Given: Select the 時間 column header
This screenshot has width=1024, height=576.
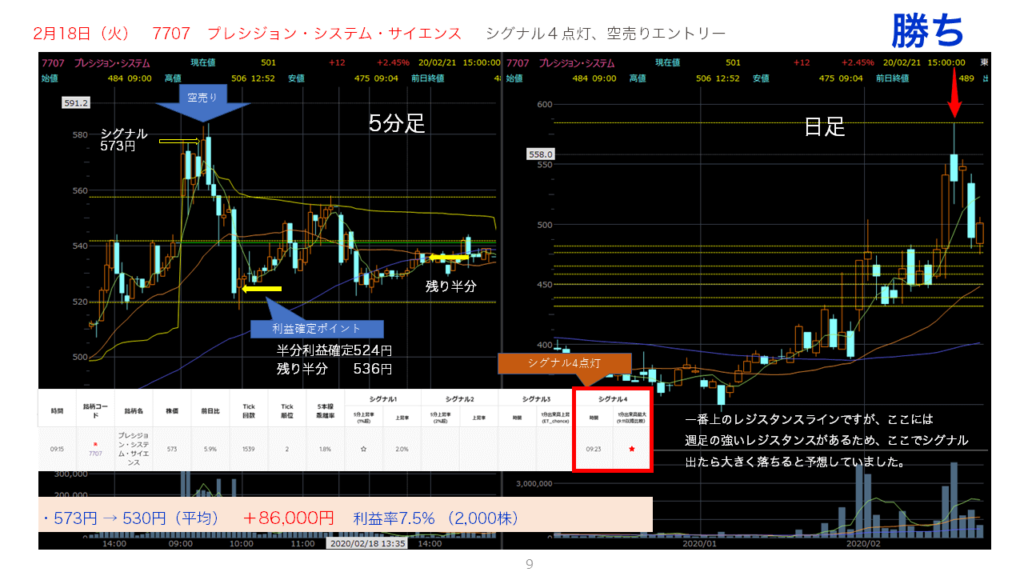Looking at the screenshot, I should [57, 411].
